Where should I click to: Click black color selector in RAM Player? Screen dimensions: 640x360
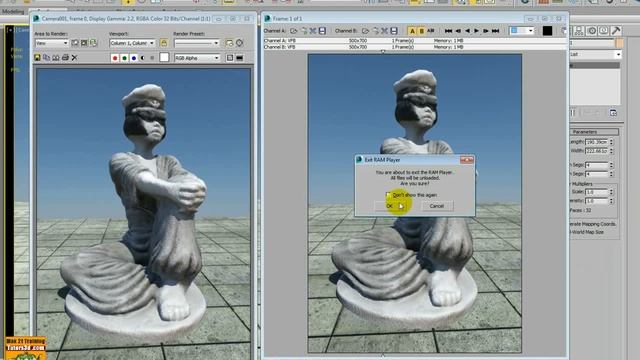(547, 31)
